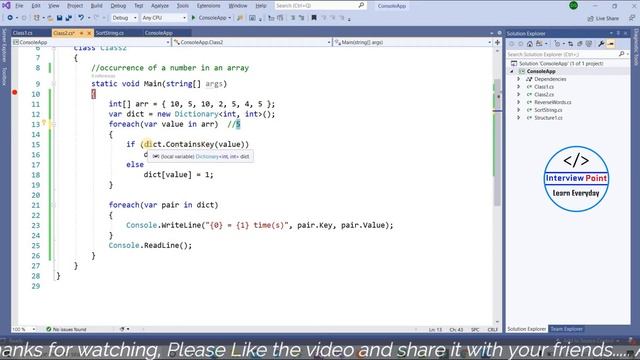Open the Debug menu
The height and width of the screenshot is (360, 640).
click(x=118, y=6)
